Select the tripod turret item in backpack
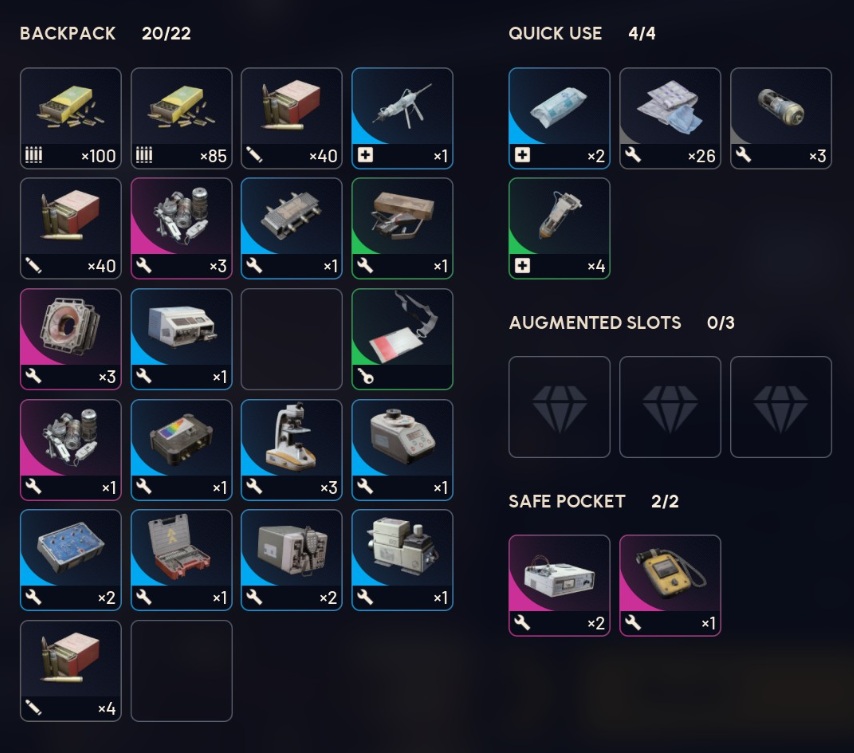The image size is (854, 753). [402, 118]
